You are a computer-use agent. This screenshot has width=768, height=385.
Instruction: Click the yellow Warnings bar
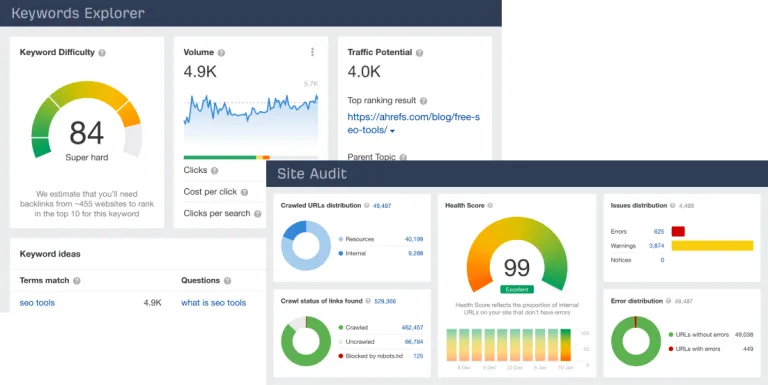pos(712,245)
